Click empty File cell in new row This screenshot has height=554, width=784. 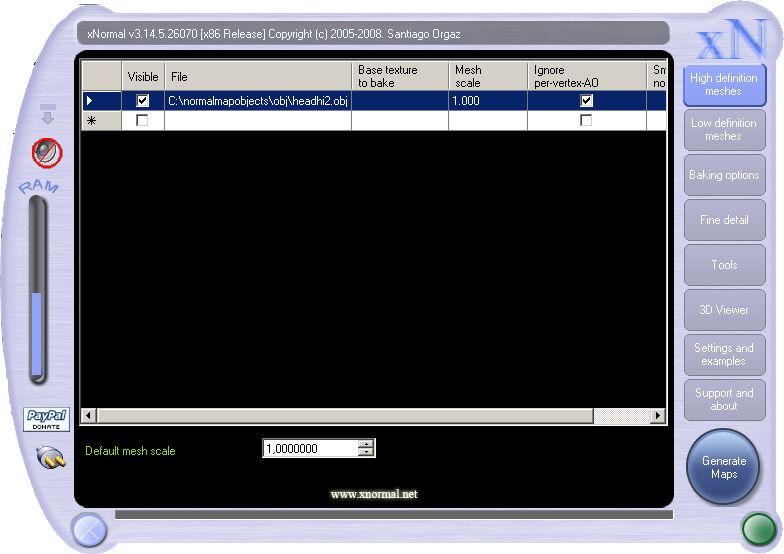pos(258,120)
